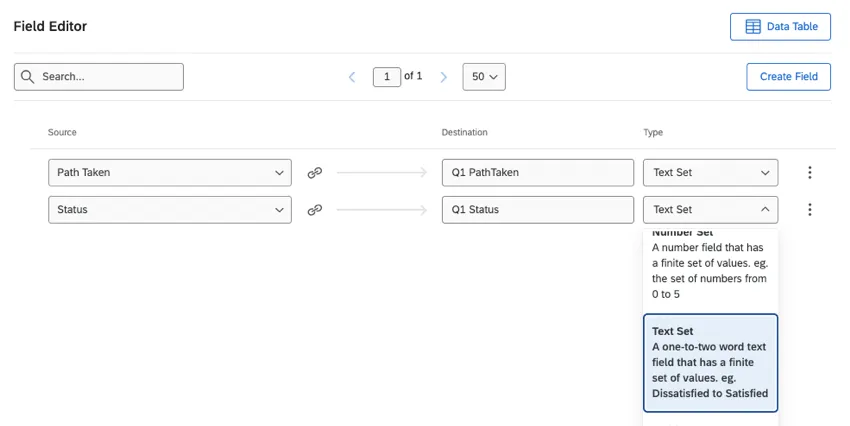Viewport: 850px width, 426px height.
Task: Open the Data Table view
Action: [780, 27]
